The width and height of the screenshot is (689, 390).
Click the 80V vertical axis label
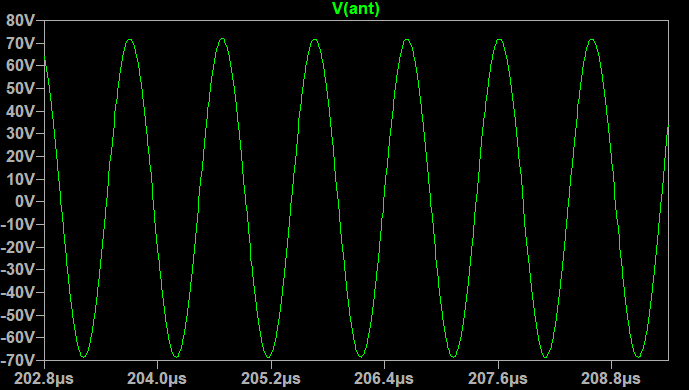click(20, 20)
